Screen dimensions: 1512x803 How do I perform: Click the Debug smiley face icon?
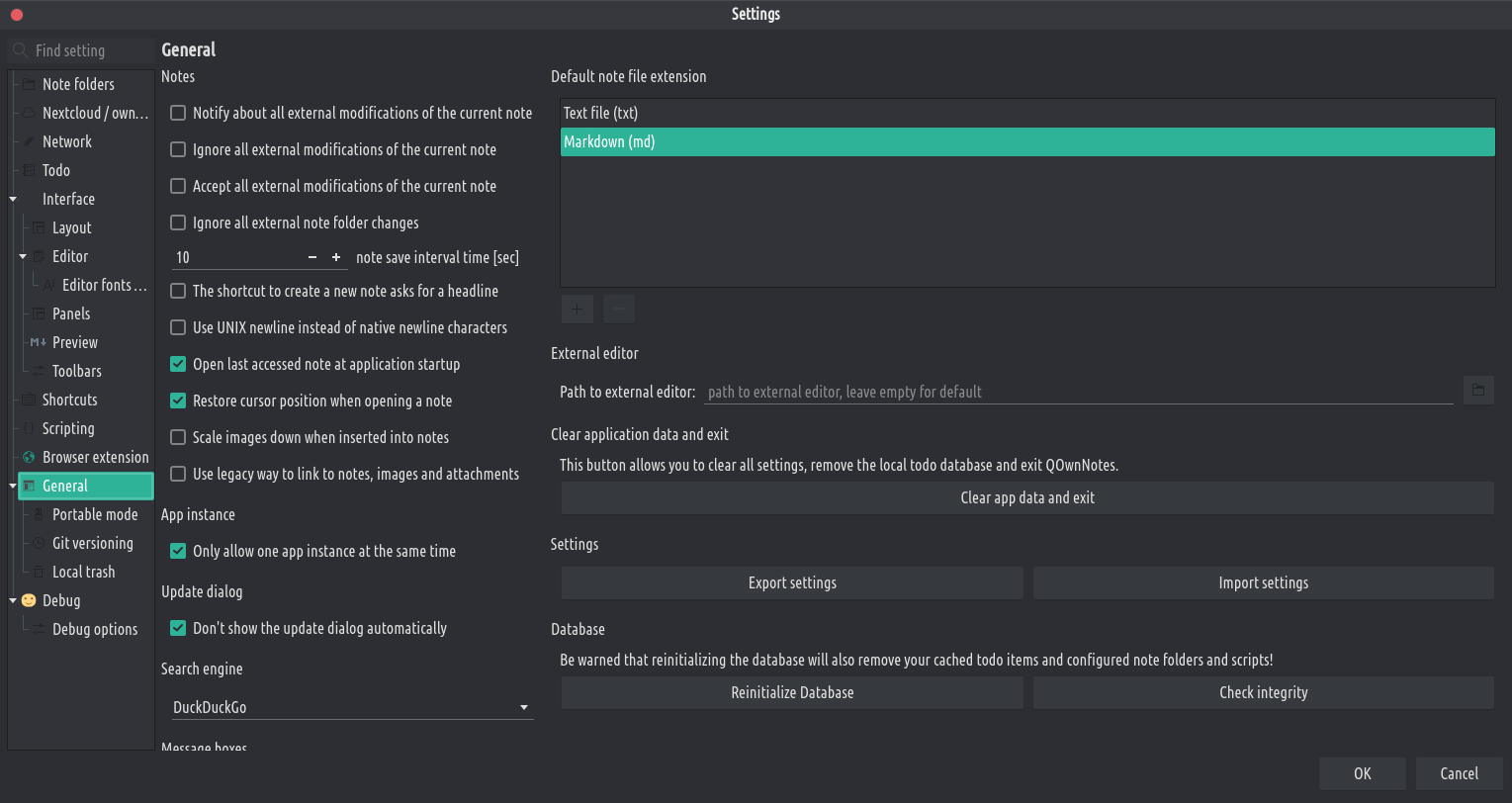29,600
